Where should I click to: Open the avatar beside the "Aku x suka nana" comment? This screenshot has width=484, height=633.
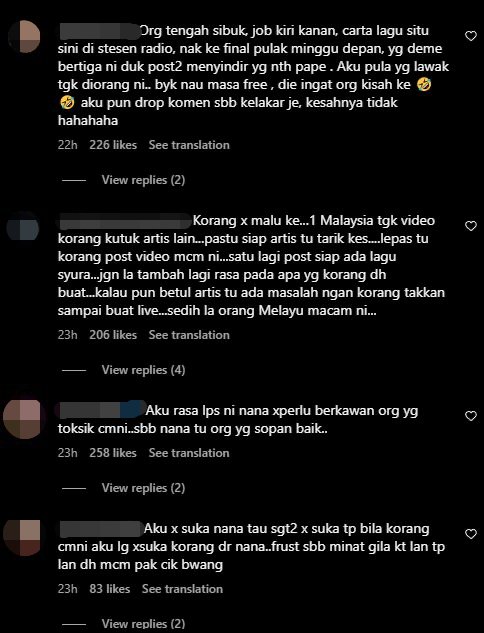22,537
